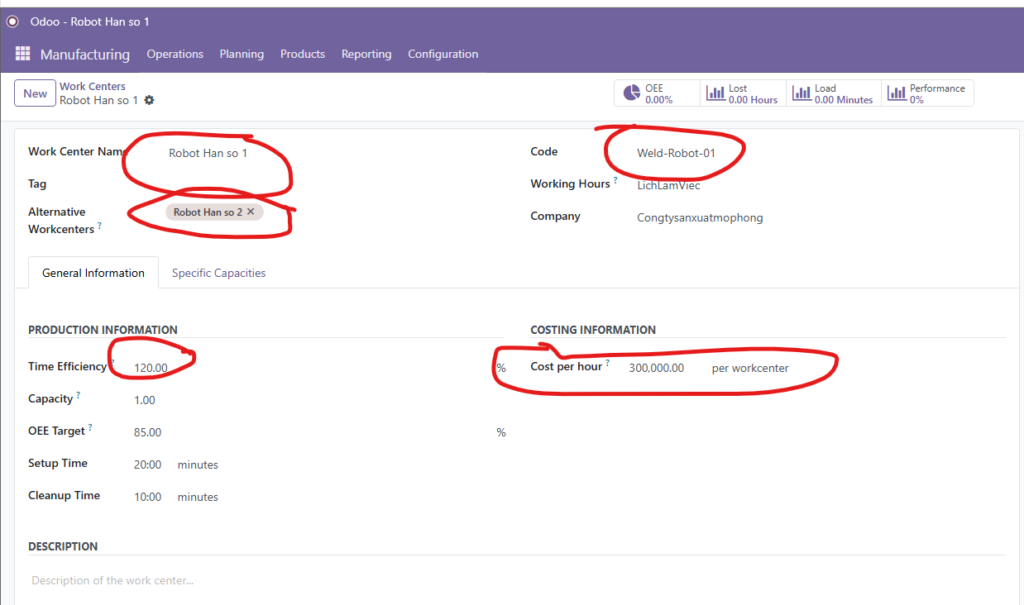Remove the Robot Han so 2 tag

pos(251,212)
